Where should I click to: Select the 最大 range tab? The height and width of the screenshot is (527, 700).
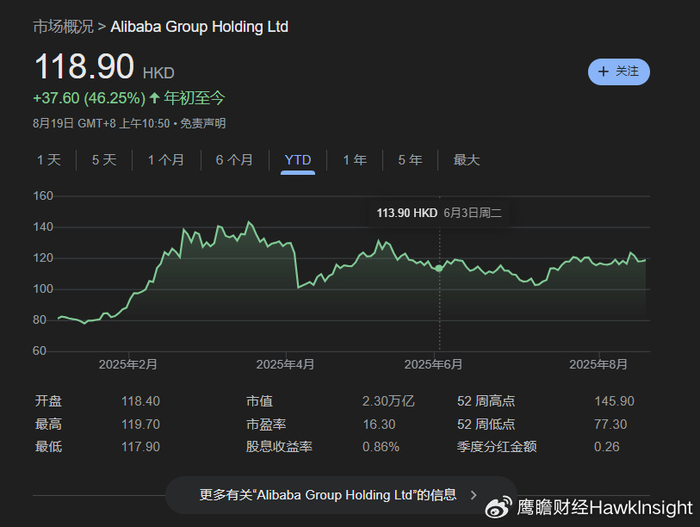(x=467, y=160)
